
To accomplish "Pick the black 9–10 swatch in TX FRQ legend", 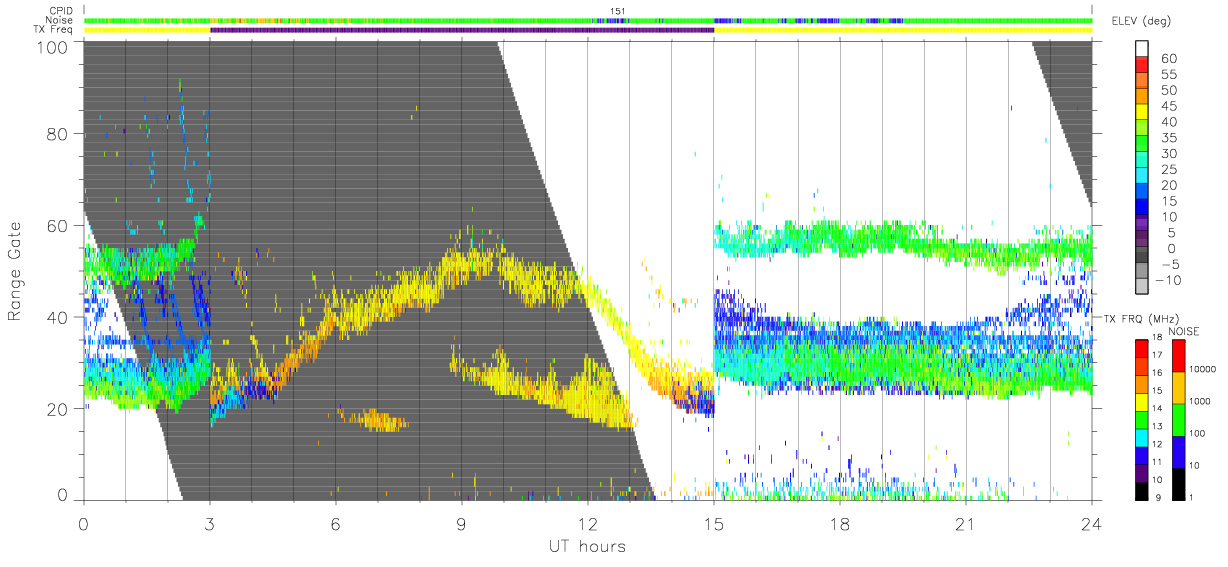I will pos(1144,491).
